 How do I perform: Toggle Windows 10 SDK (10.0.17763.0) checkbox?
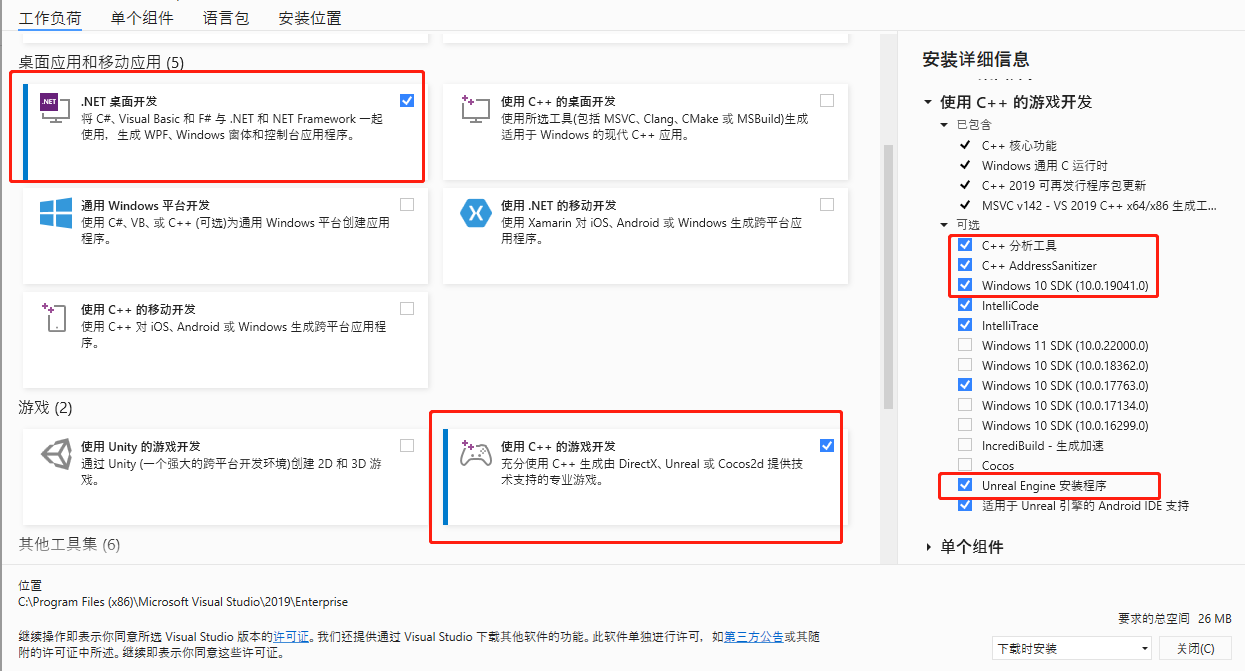pos(965,385)
